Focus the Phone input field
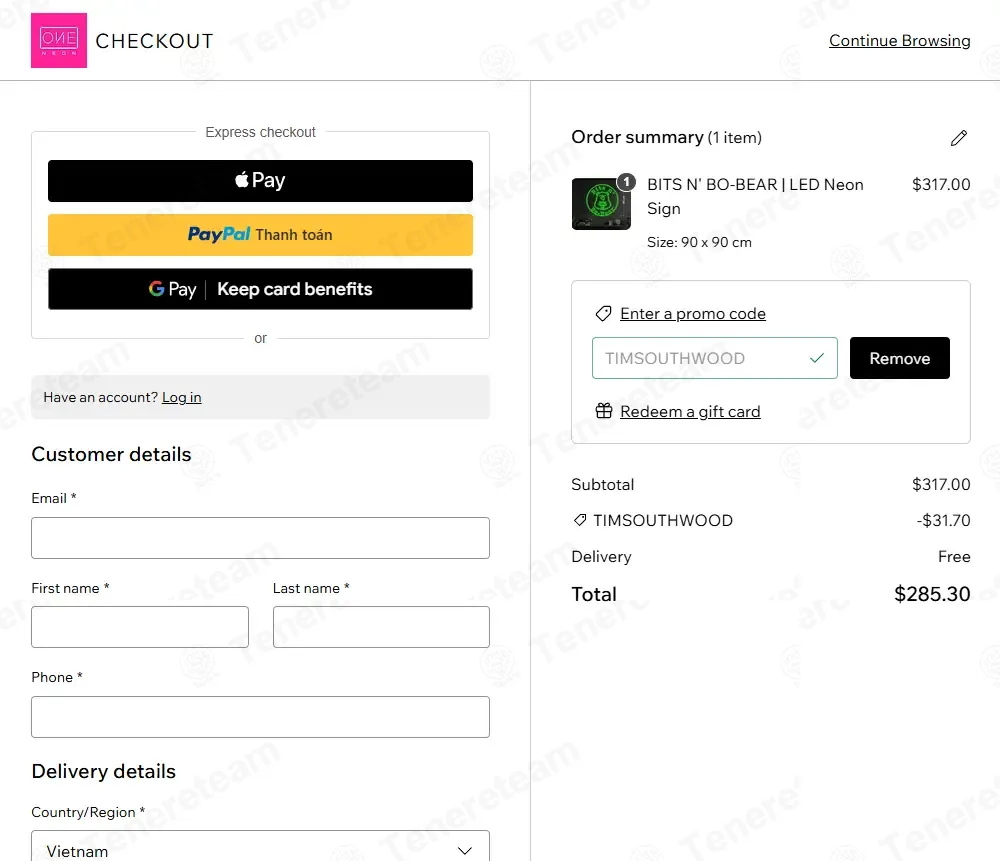The height and width of the screenshot is (861, 1000). pyautogui.click(x=260, y=717)
